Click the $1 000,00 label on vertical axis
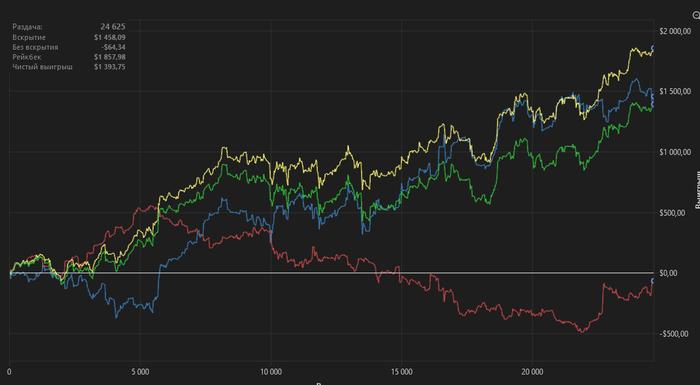Viewport: 700px width, 385px height. point(674,152)
